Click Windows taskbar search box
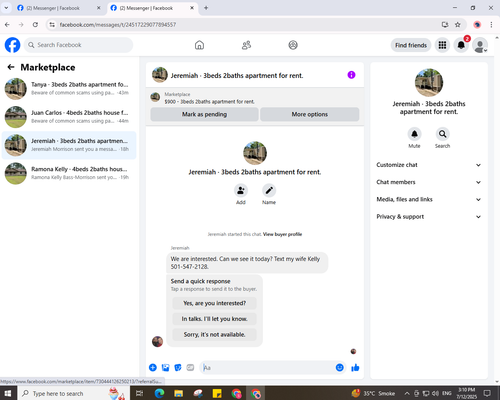500x400 pixels. pos(72,394)
